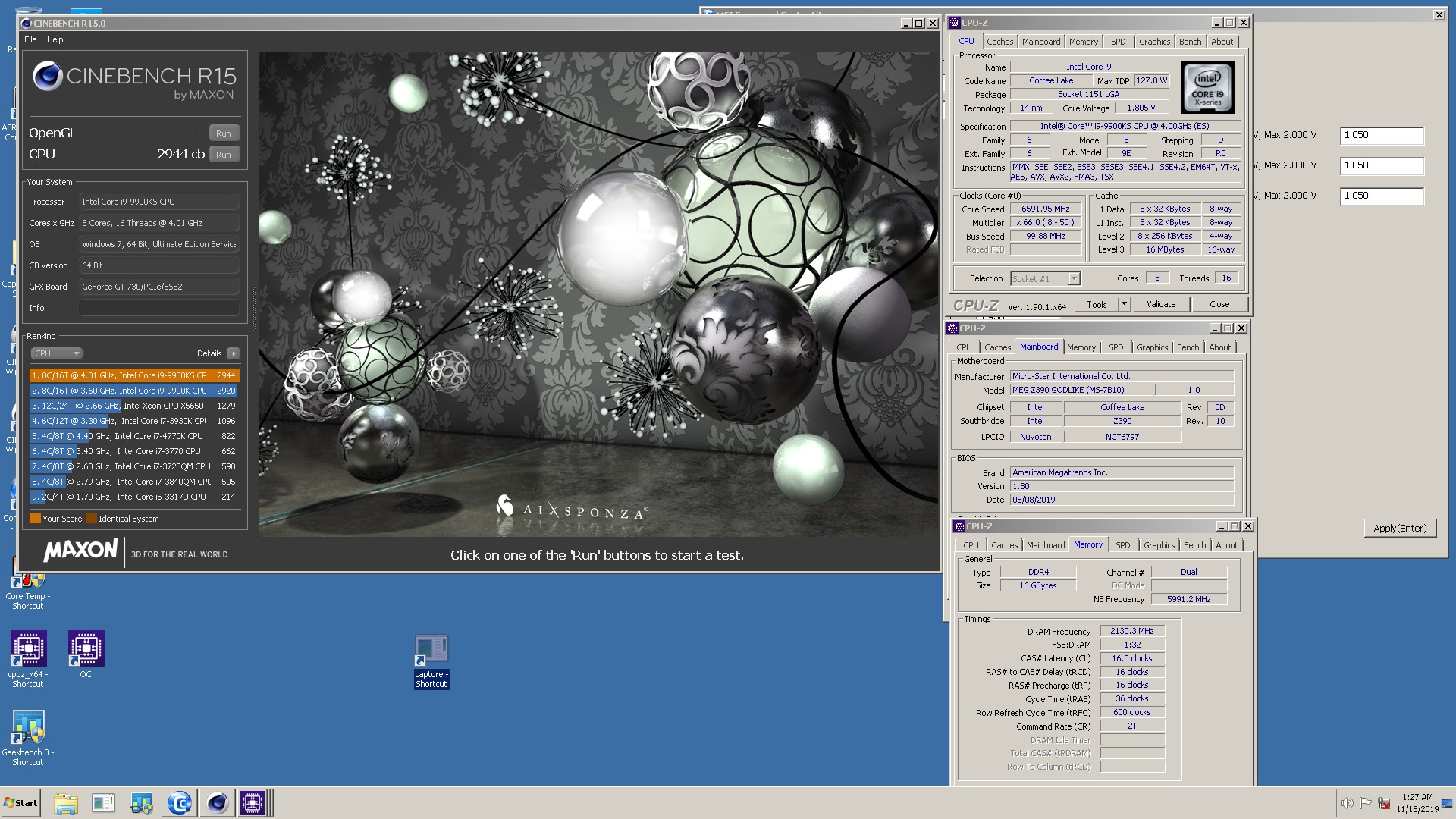Open the taskbar monitor-chart program icon
Screen dimensions: 1456x819
click(142, 803)
